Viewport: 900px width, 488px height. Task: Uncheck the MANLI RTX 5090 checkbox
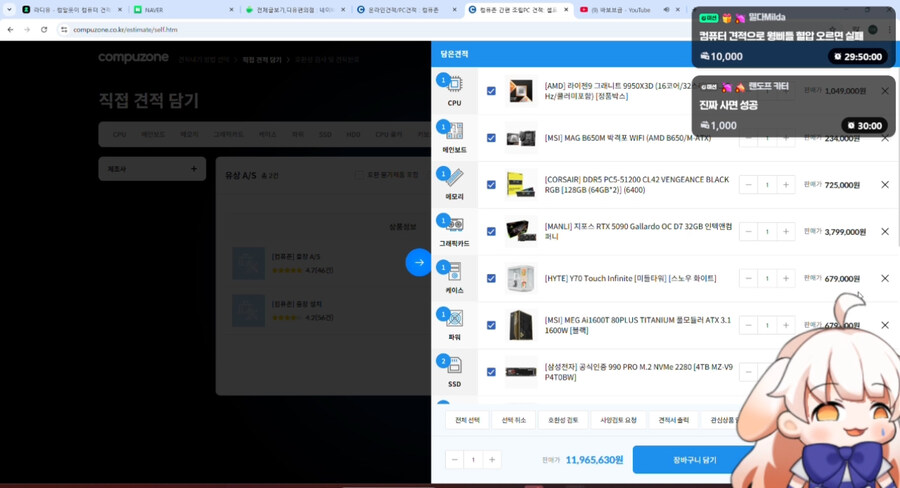pos(491,231)
